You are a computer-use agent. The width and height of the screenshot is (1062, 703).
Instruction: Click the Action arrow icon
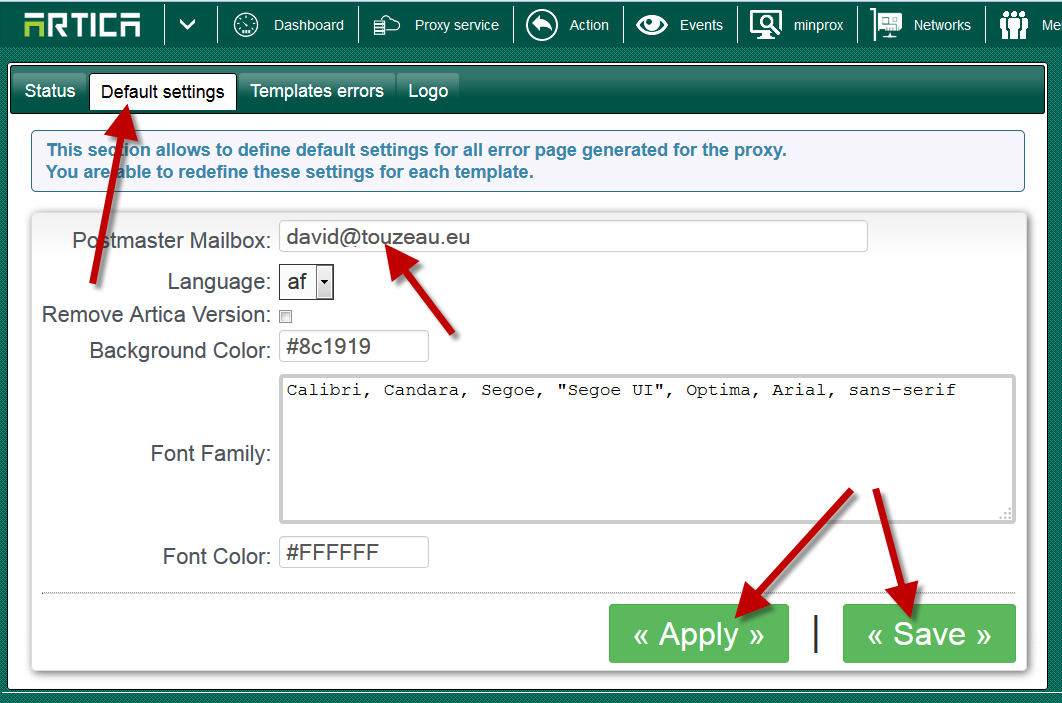pyautogui.click(x=540, y=25)
